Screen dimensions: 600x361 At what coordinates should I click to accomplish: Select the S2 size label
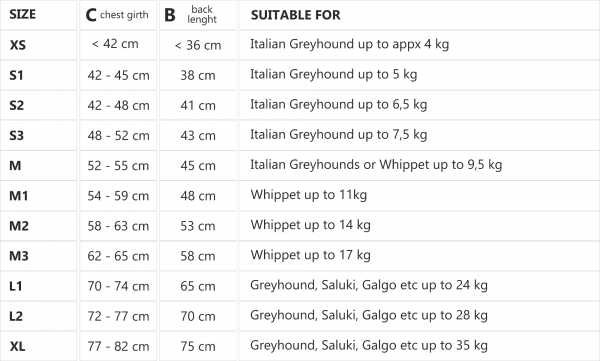coord(17,105)
